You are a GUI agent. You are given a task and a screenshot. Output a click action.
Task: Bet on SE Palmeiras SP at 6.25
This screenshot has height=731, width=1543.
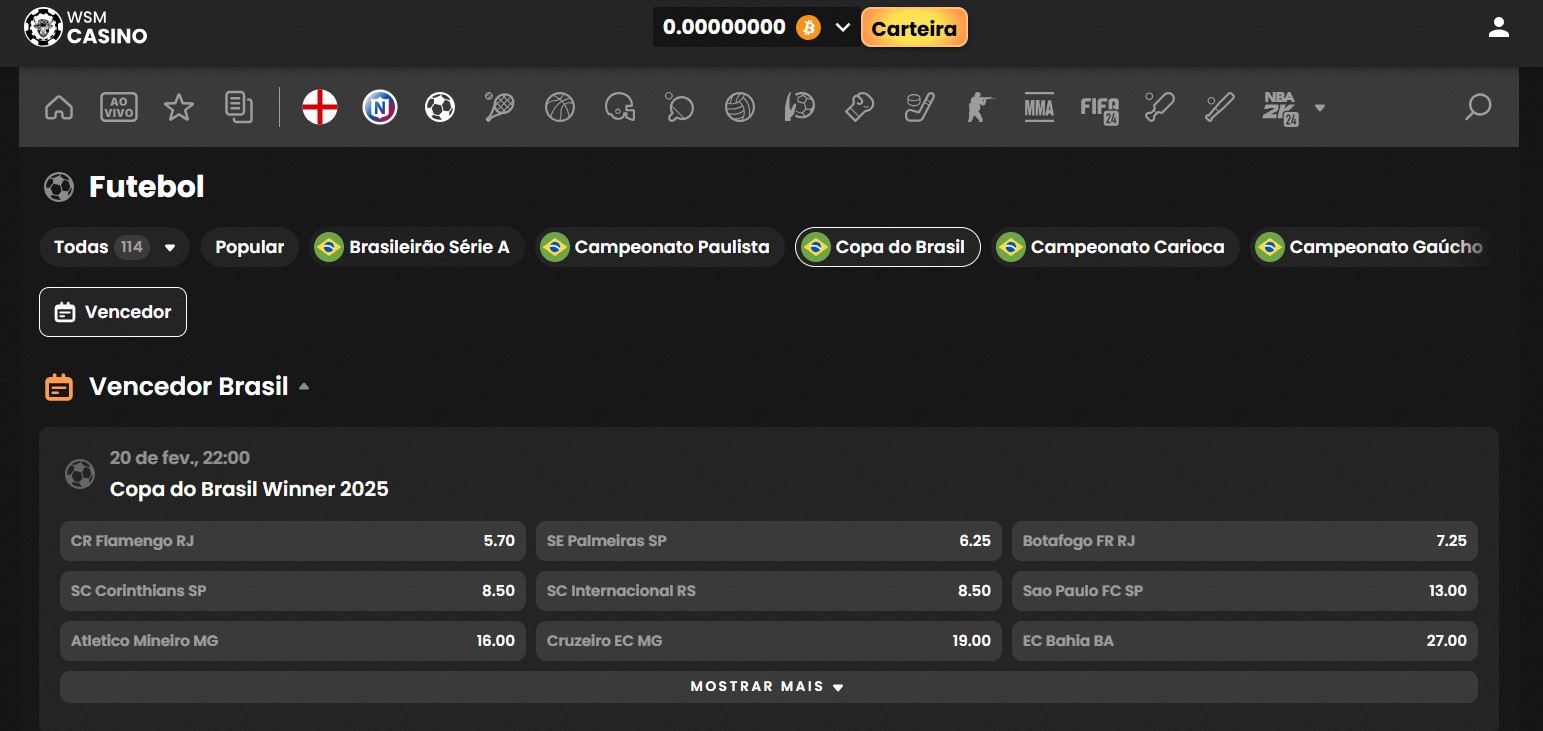[768, 541]
